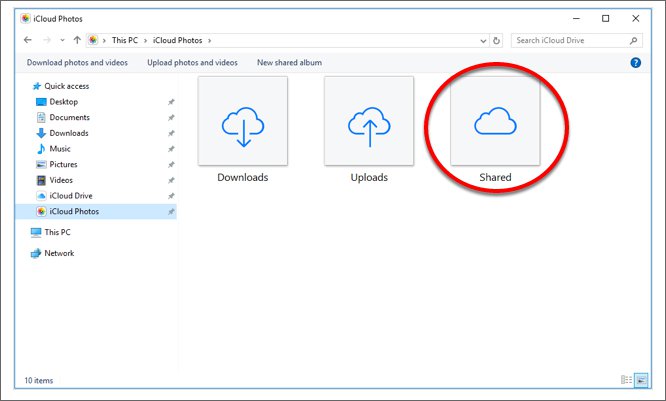Click the pin icon next to Pictures
Screen dimensions: 666x401
pos(171,165)
